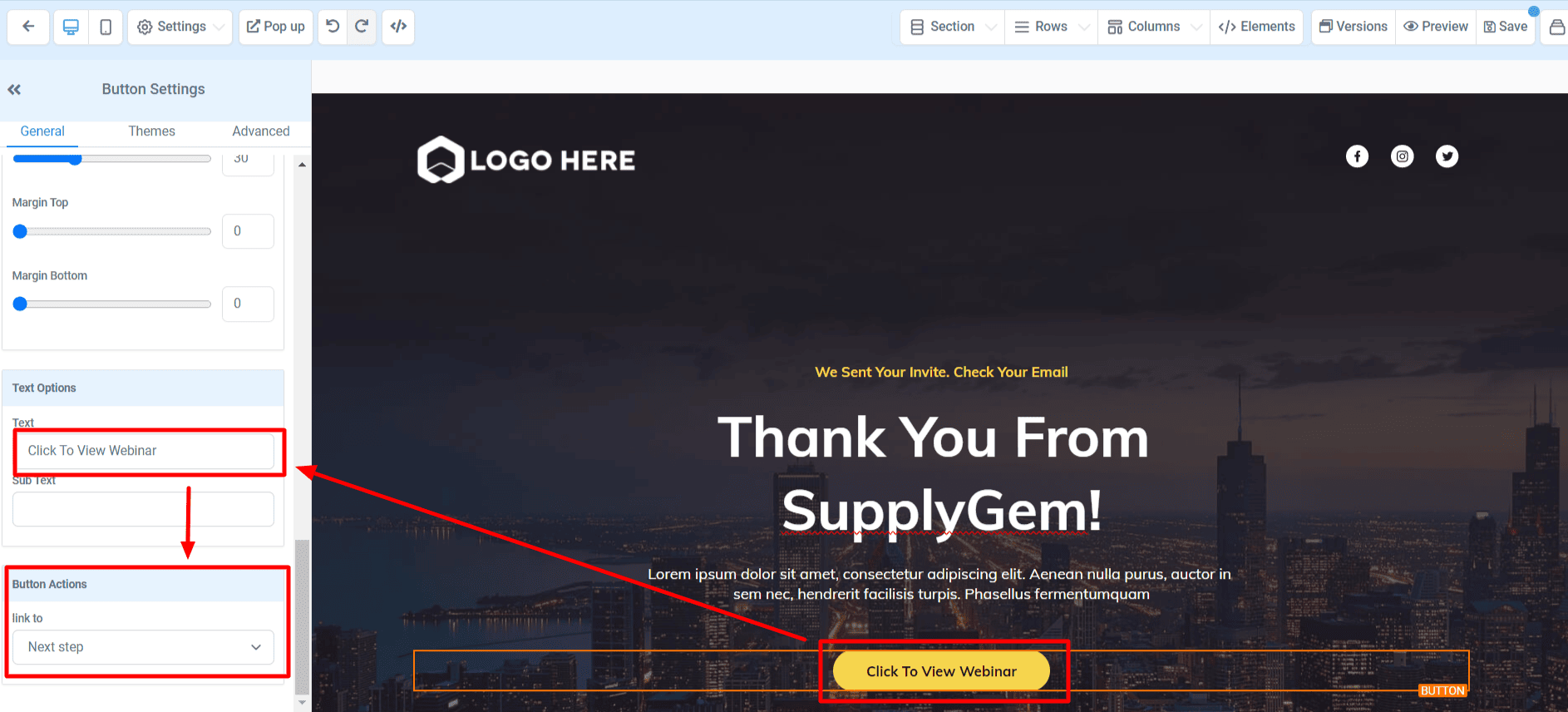
Task: Open the custom code icon
Action: click(398, 27)
